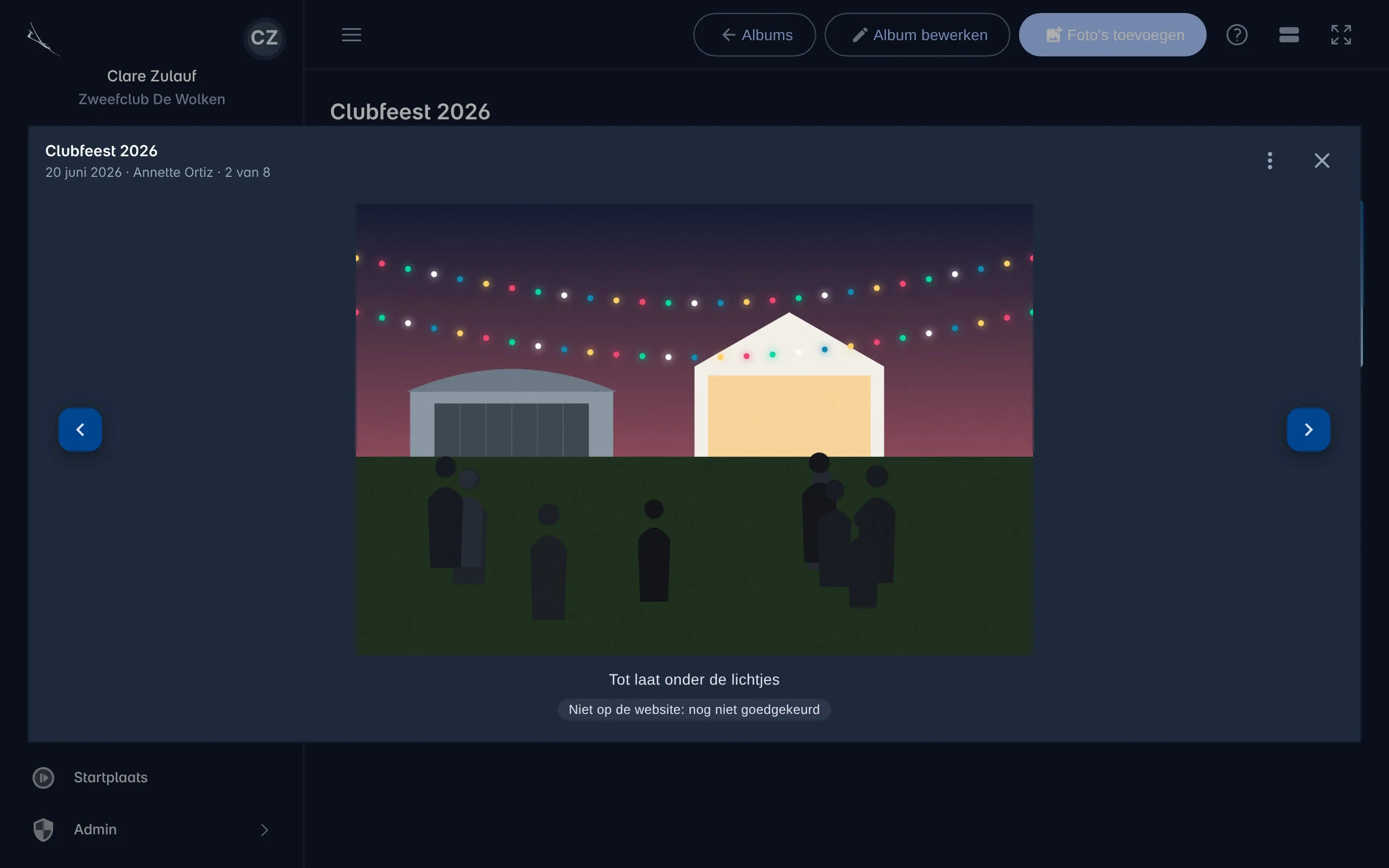This screenshot has height=868, width=1389.
Task: Click the name Clare Zulauf
Action: pyautogui.click(x=151, y=76)
